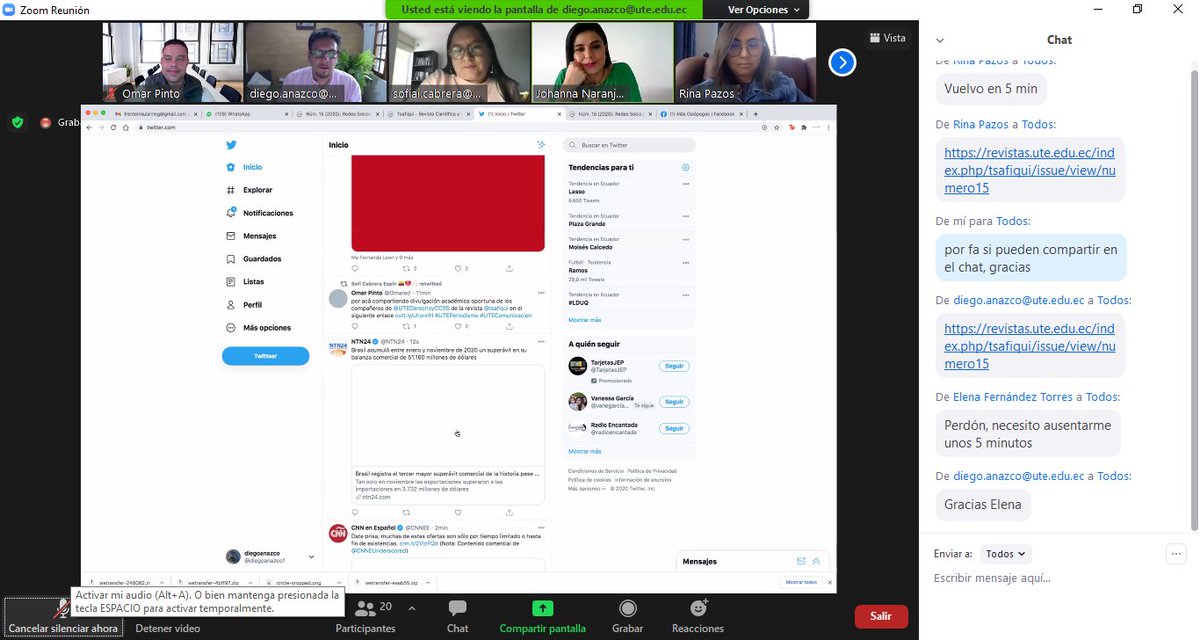This screenshot has width=1200, height=640.
Task: Open NTN24 tweet more options menu
Action: (541, 342)
